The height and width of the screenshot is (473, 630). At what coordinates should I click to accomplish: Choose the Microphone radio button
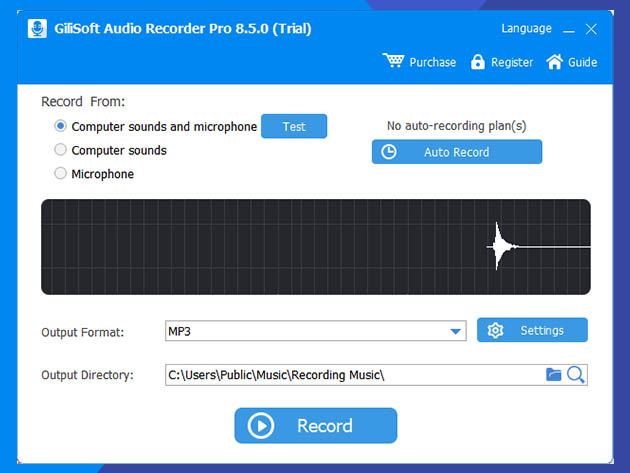click(60, 174)
